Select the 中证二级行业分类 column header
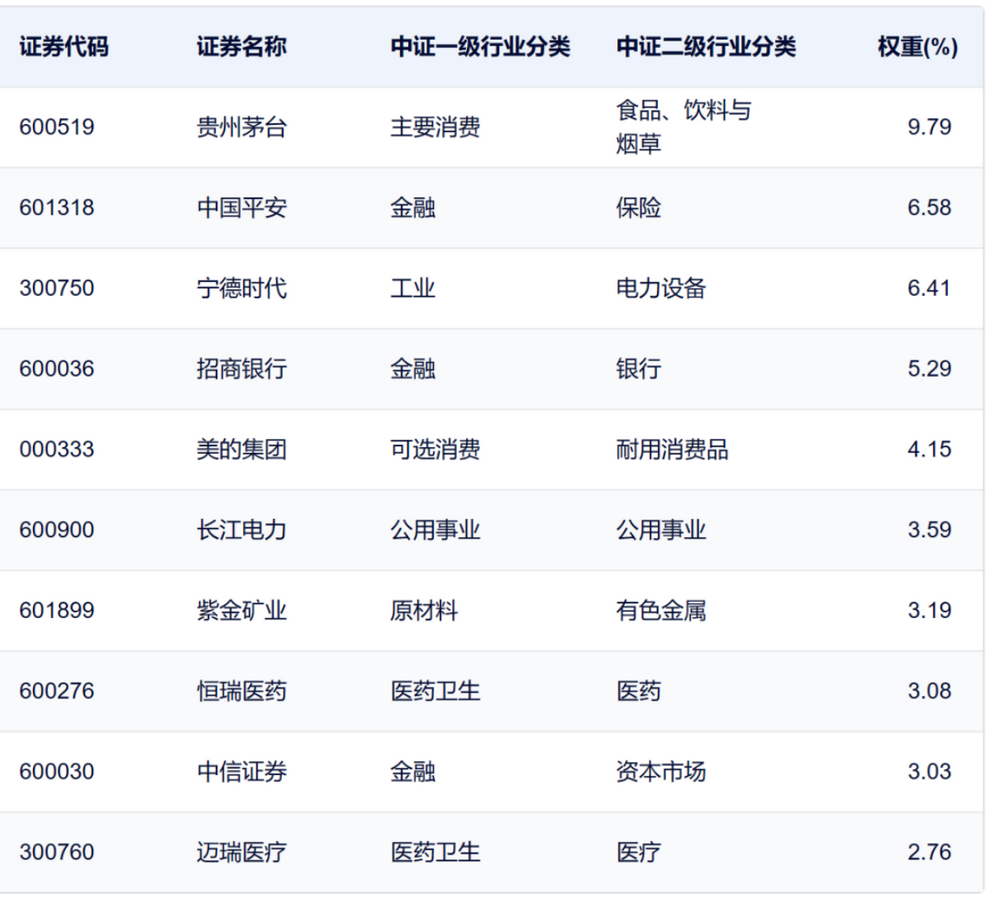 point(706,47)
